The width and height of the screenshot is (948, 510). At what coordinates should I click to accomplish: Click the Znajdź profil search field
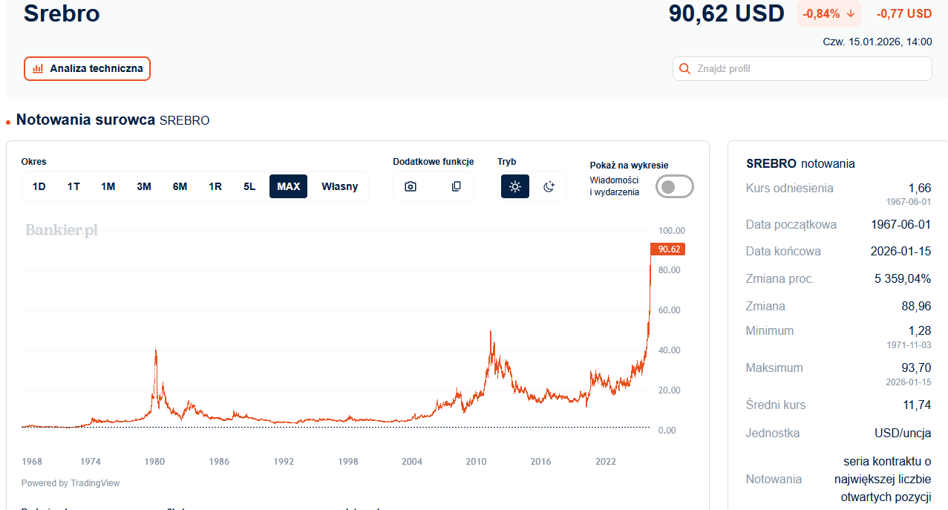click(802, 68)
